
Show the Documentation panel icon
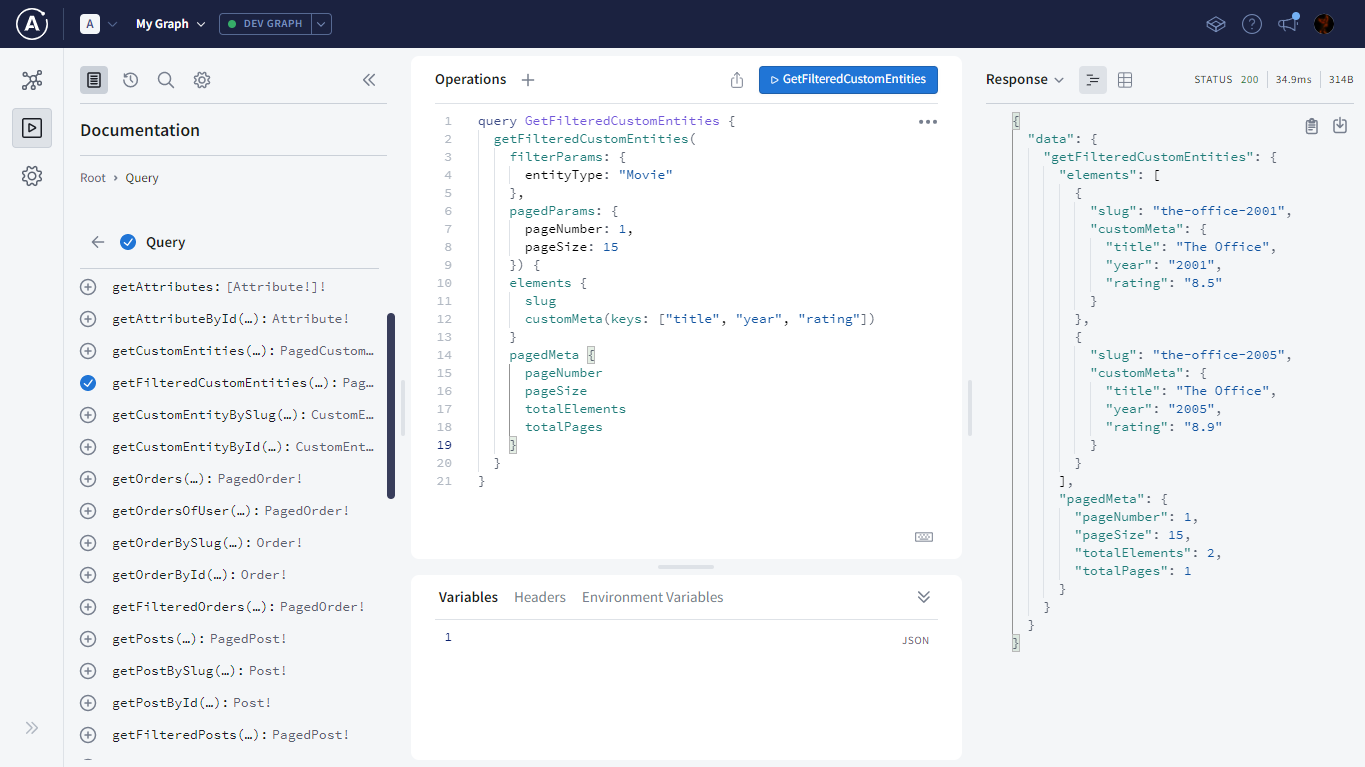(x=94, y=80)
